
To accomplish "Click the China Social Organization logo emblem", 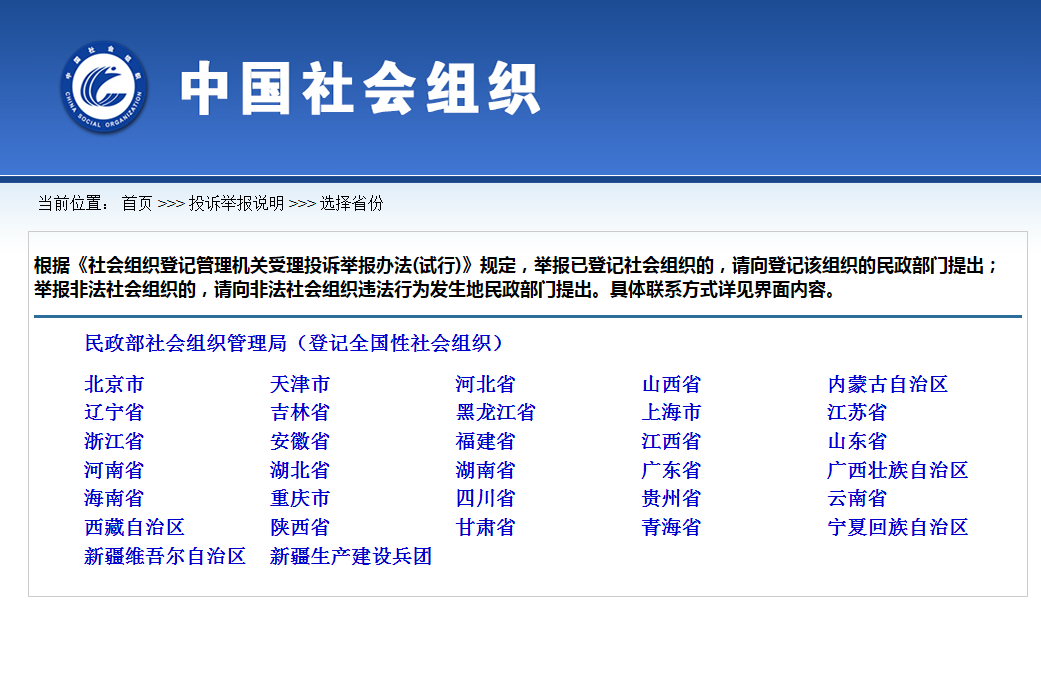I will click(104, 86).
